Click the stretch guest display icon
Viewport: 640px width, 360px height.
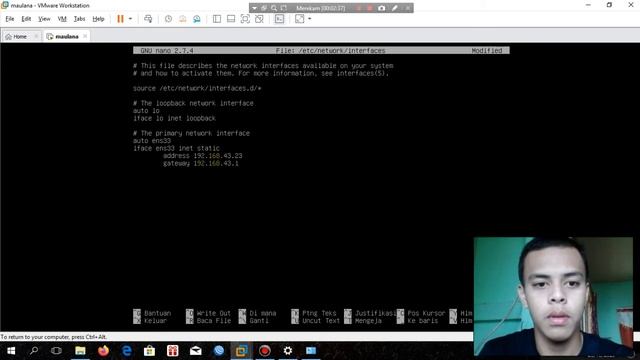pyautogui.click(x=299, y=19)
